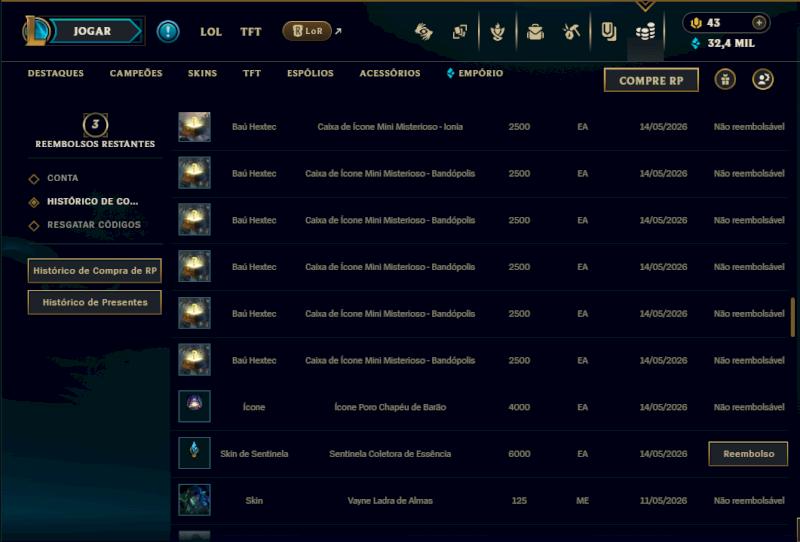Open the crest and wings icon
The height and width of the screenshot is (542, 800).
(497, 32)
